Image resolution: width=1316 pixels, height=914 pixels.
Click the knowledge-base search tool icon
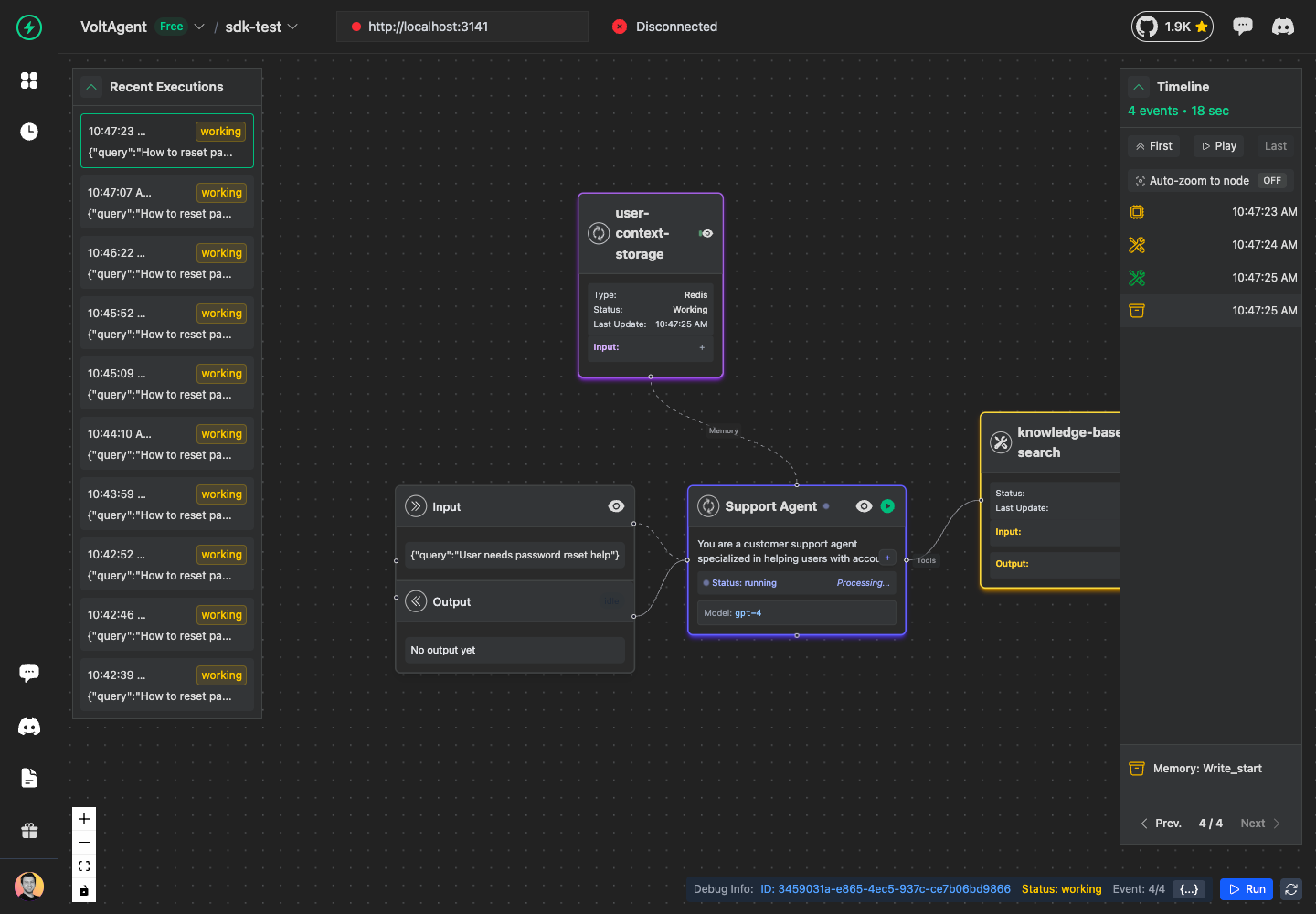[1001, 442]
